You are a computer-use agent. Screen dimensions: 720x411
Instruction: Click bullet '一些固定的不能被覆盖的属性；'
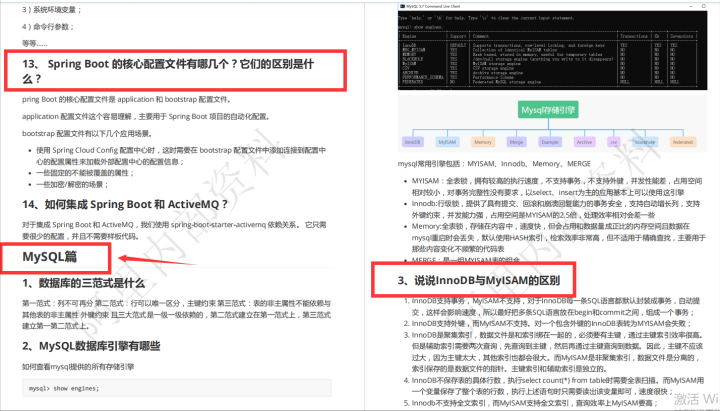click(x=85, y=173)
